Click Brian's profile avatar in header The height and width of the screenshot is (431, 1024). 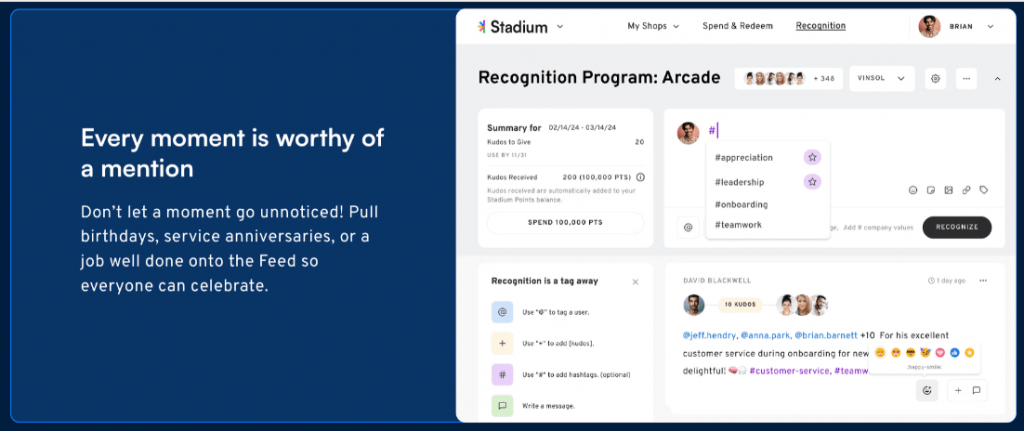(x=929, y=27)
